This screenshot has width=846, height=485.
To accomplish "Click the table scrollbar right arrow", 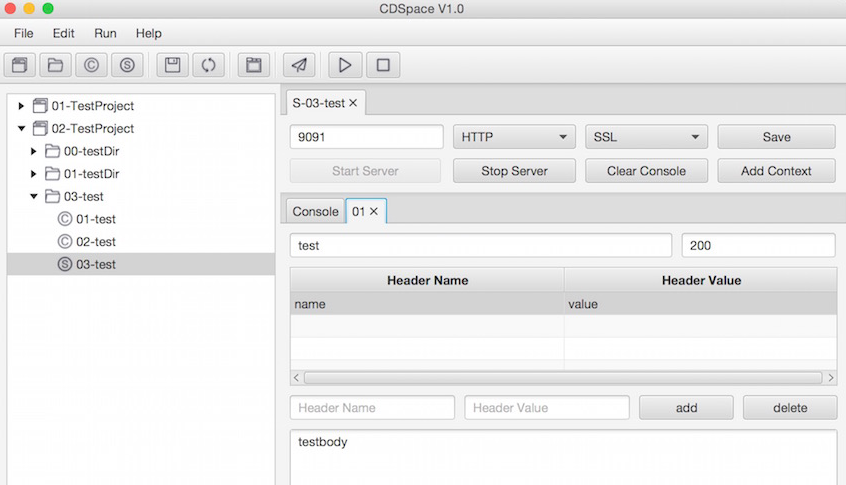I will tap(831, 378).
